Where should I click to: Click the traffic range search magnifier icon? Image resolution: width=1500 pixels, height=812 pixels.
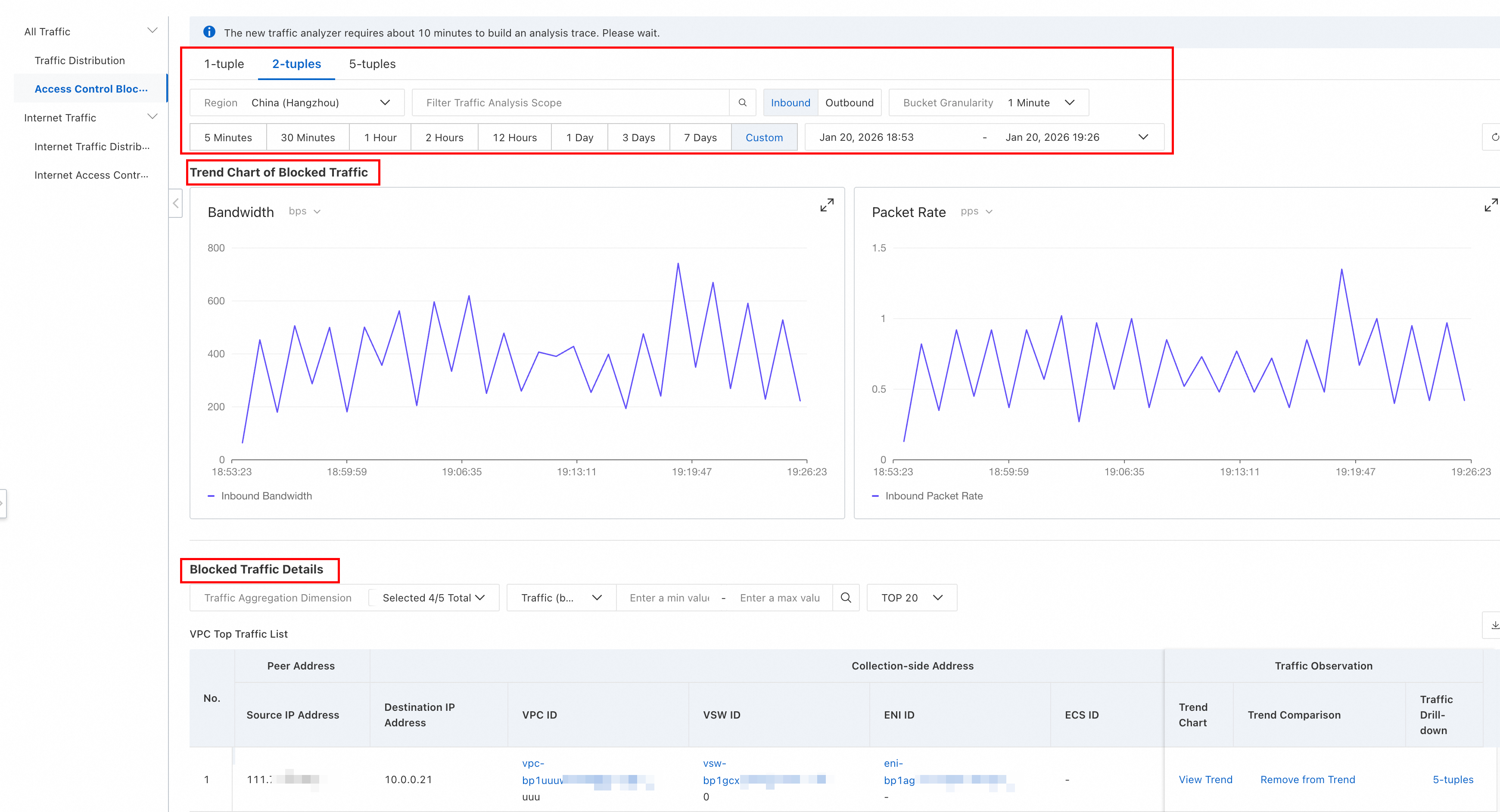pyautogui.click(x=846, y=598)
